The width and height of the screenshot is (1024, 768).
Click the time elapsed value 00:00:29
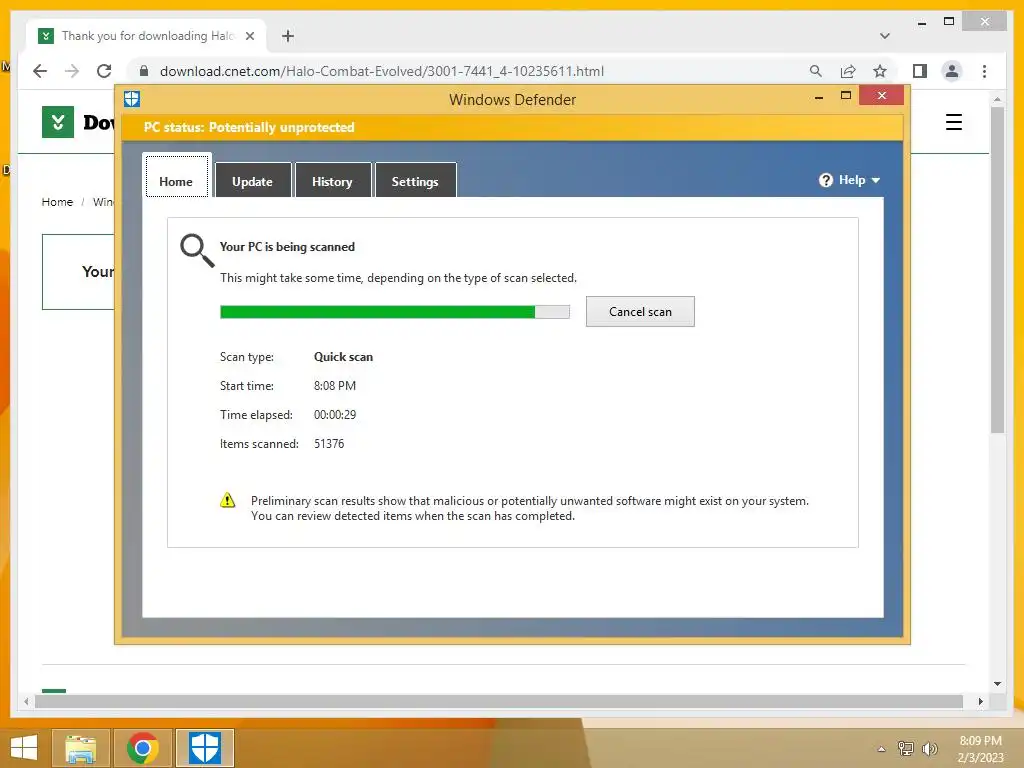click(x=335, y=415)
